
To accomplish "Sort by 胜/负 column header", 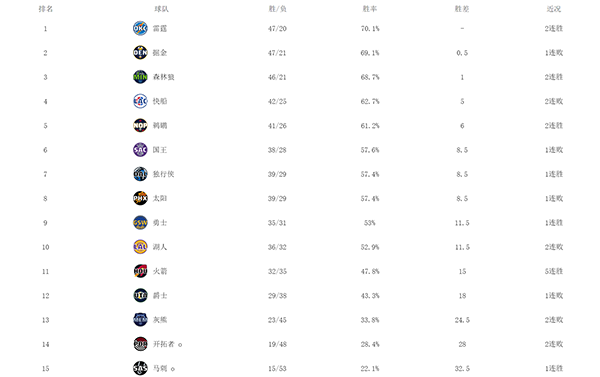I will coord(277,9).
